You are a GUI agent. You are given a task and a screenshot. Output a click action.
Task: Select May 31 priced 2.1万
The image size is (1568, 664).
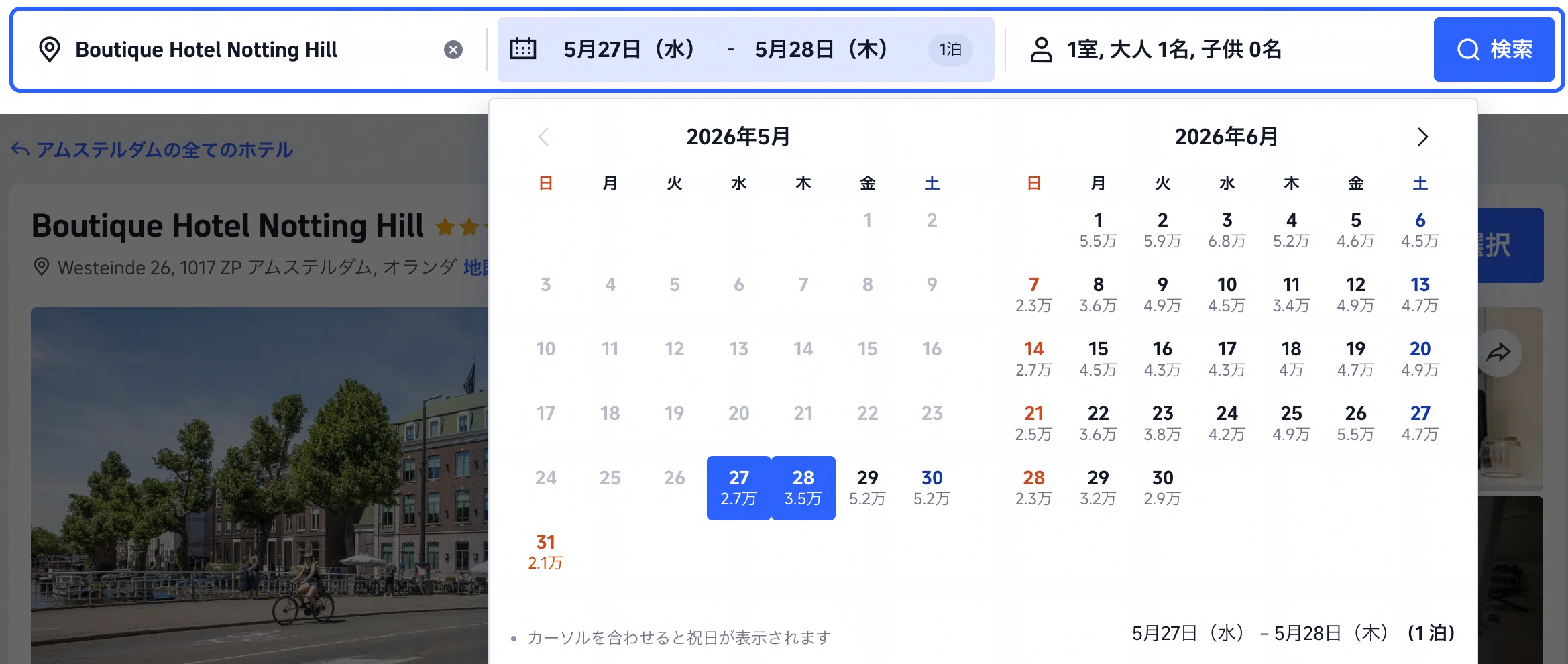click(x=546, y=552)
